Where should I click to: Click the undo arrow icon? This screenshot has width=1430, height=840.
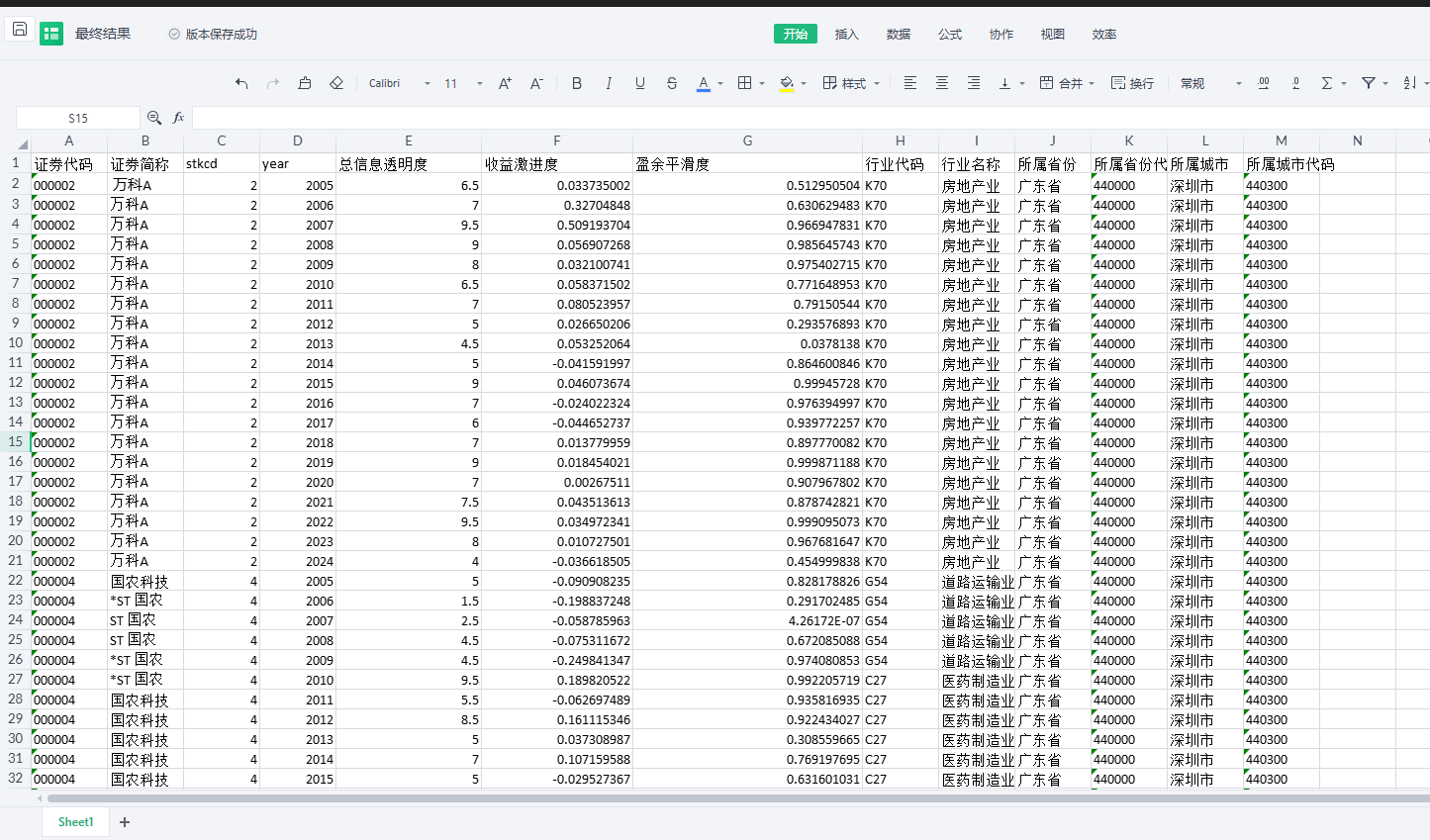pos(241,83)
